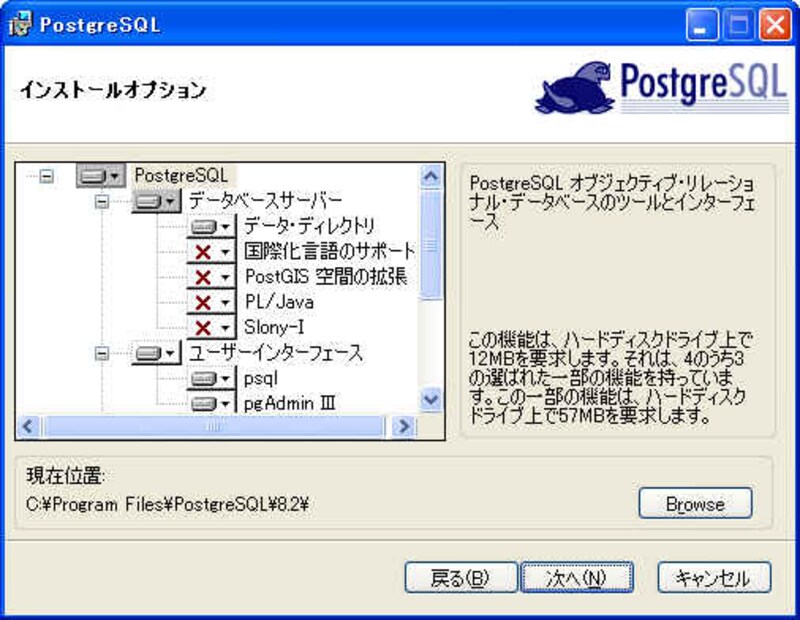Open feature dropdown for PostgreSQL root node
The width and height of the screenshot is (800, 620).
tap(101, 176)
